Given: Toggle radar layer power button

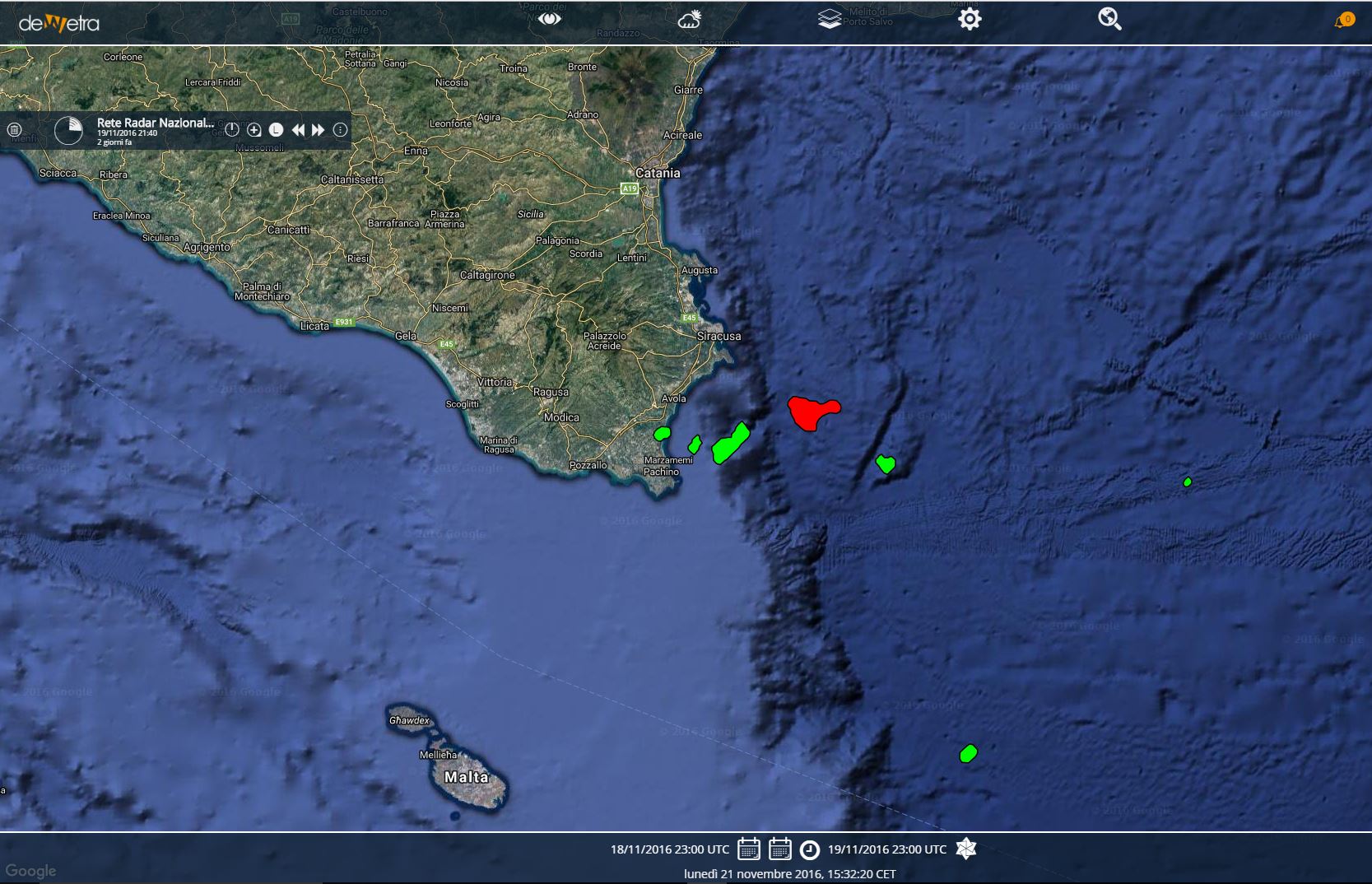Looking at the screenshot, I should point(232,130).
